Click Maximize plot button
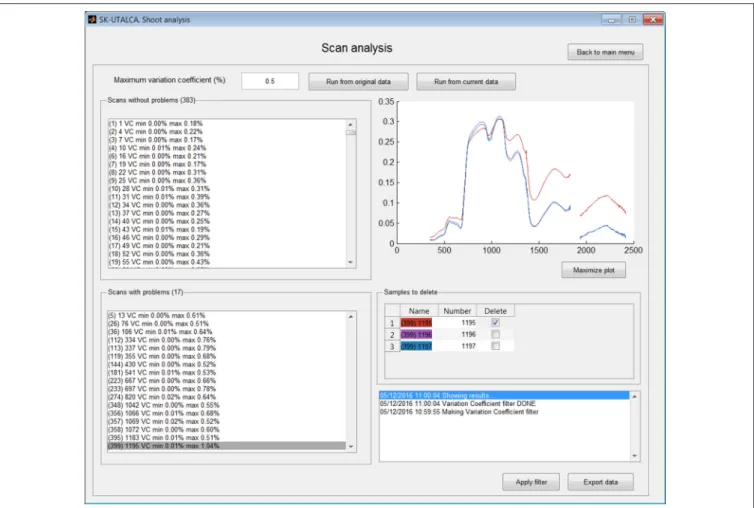754x508 pixels. pyautogui.click(x=593, y=270)
